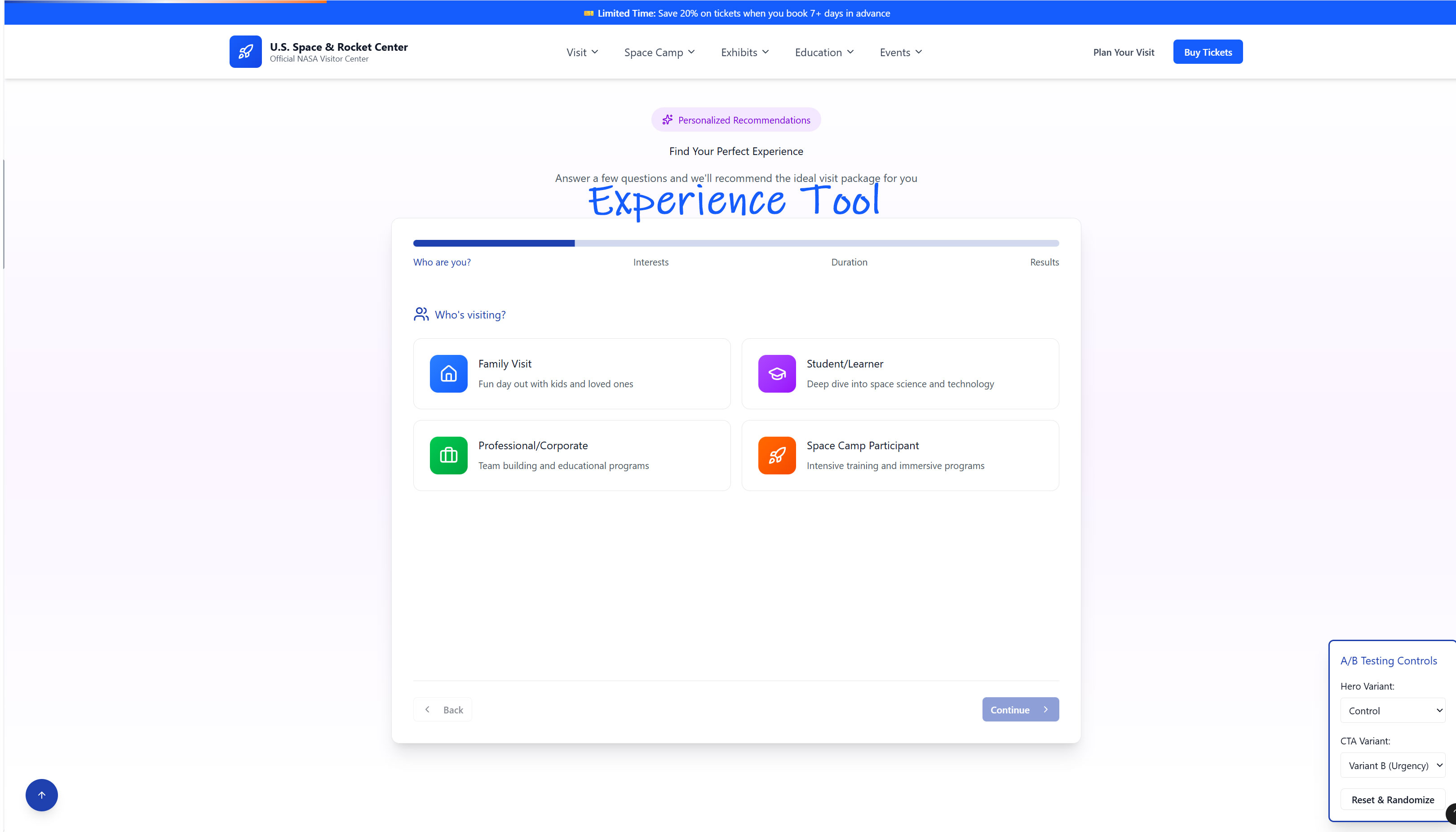Click the blue house Family Visit icon

click(x=449, y=374)
